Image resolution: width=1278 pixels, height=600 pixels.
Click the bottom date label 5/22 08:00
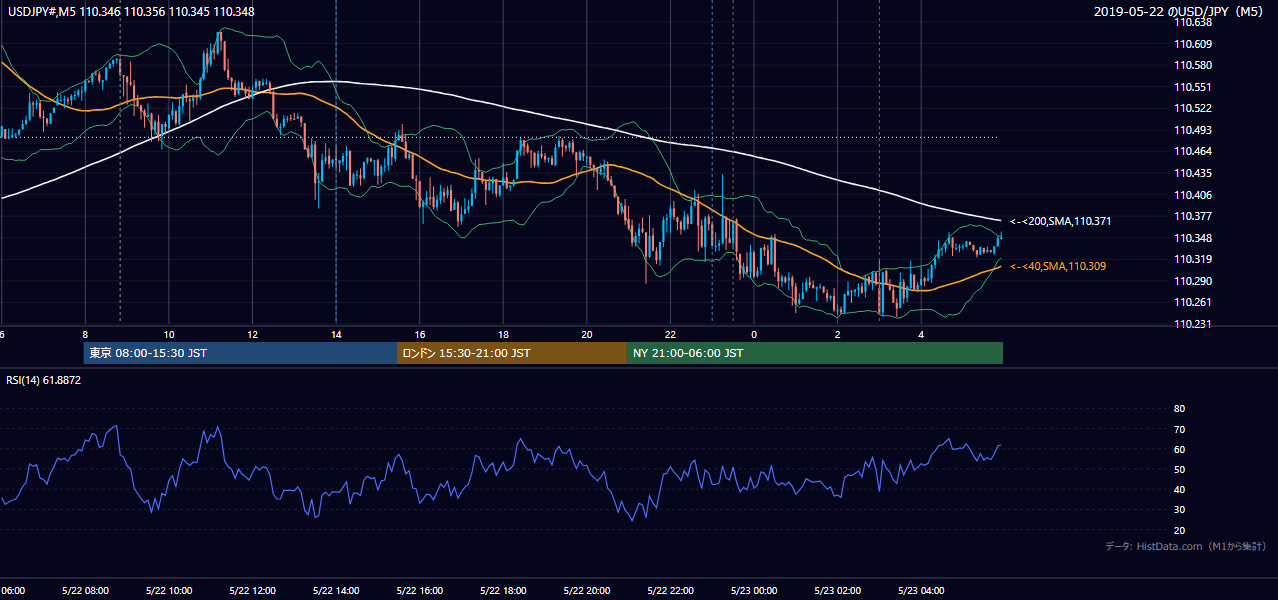point(85,591)
